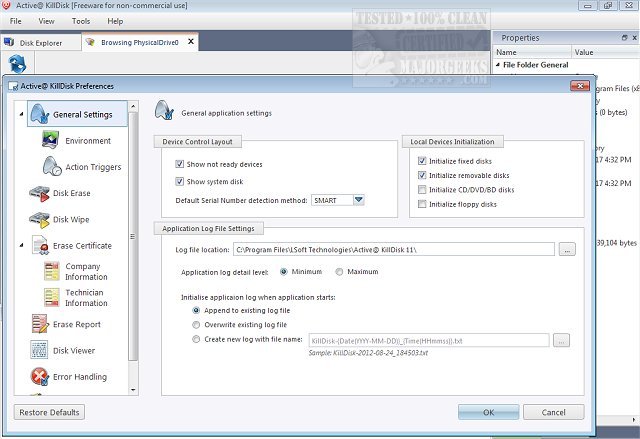The height and width of the screenshot is (439, 640).
Task: Click the Preferences dialog title icon
Action: tap(13, 86)
